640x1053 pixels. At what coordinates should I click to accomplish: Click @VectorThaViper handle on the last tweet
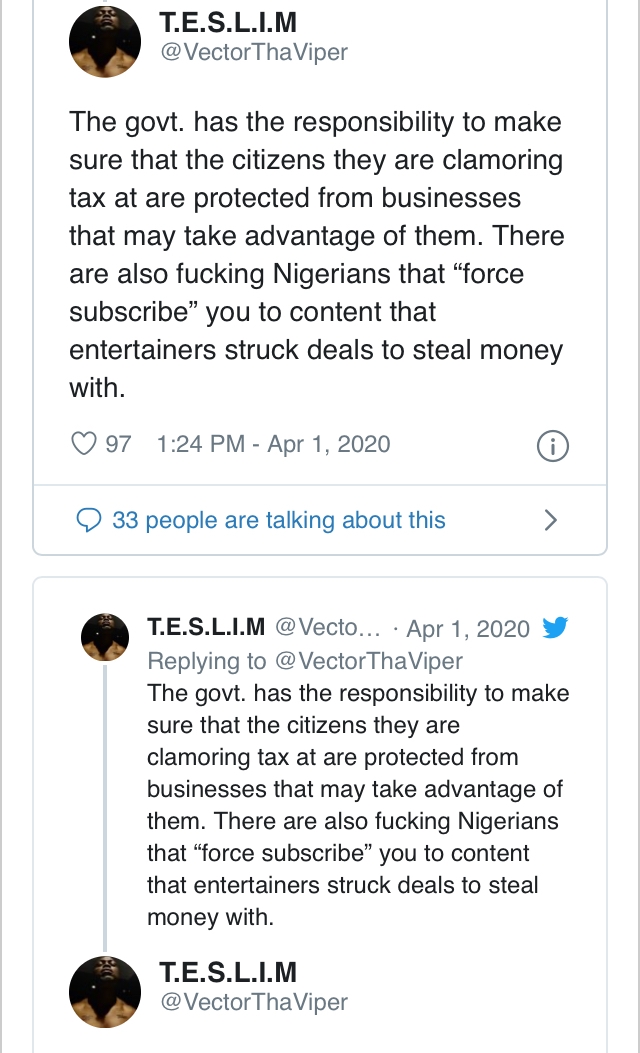click(254, 1001)
